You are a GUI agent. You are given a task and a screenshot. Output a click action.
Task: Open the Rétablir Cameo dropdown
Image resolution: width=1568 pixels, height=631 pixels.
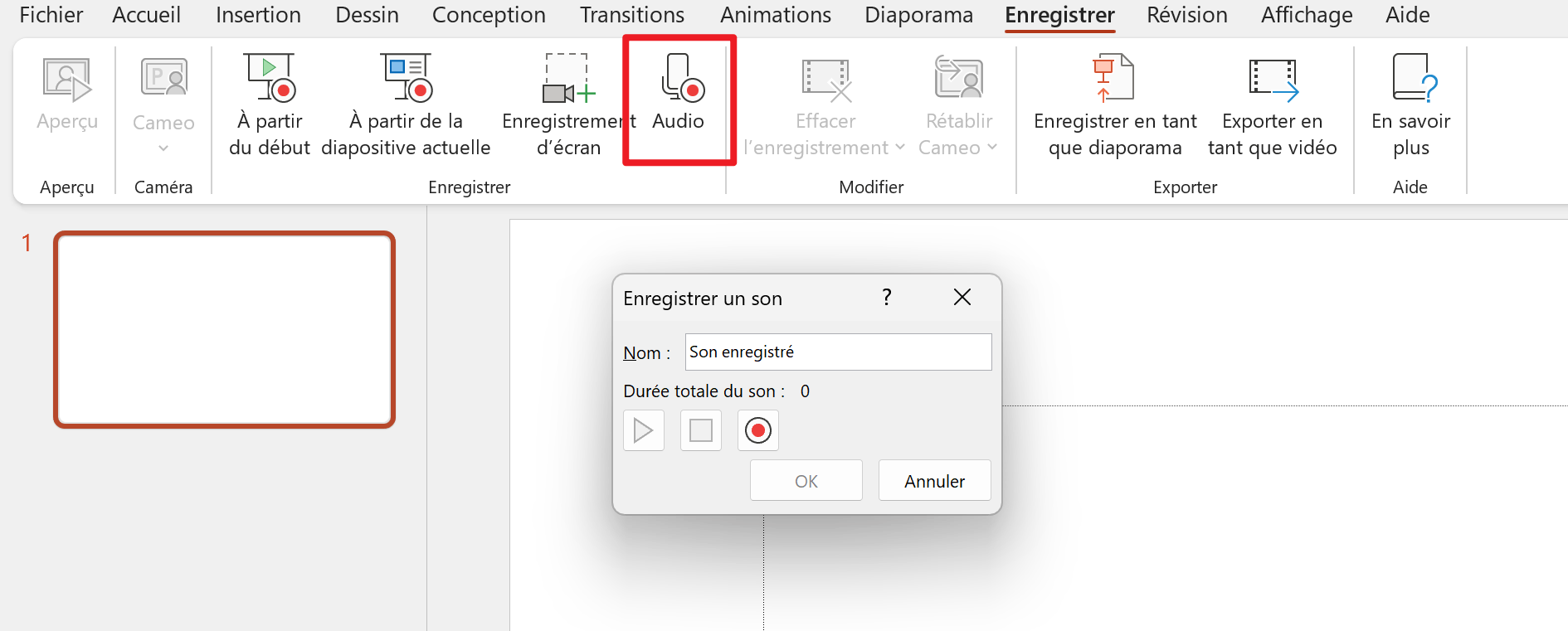991,148
